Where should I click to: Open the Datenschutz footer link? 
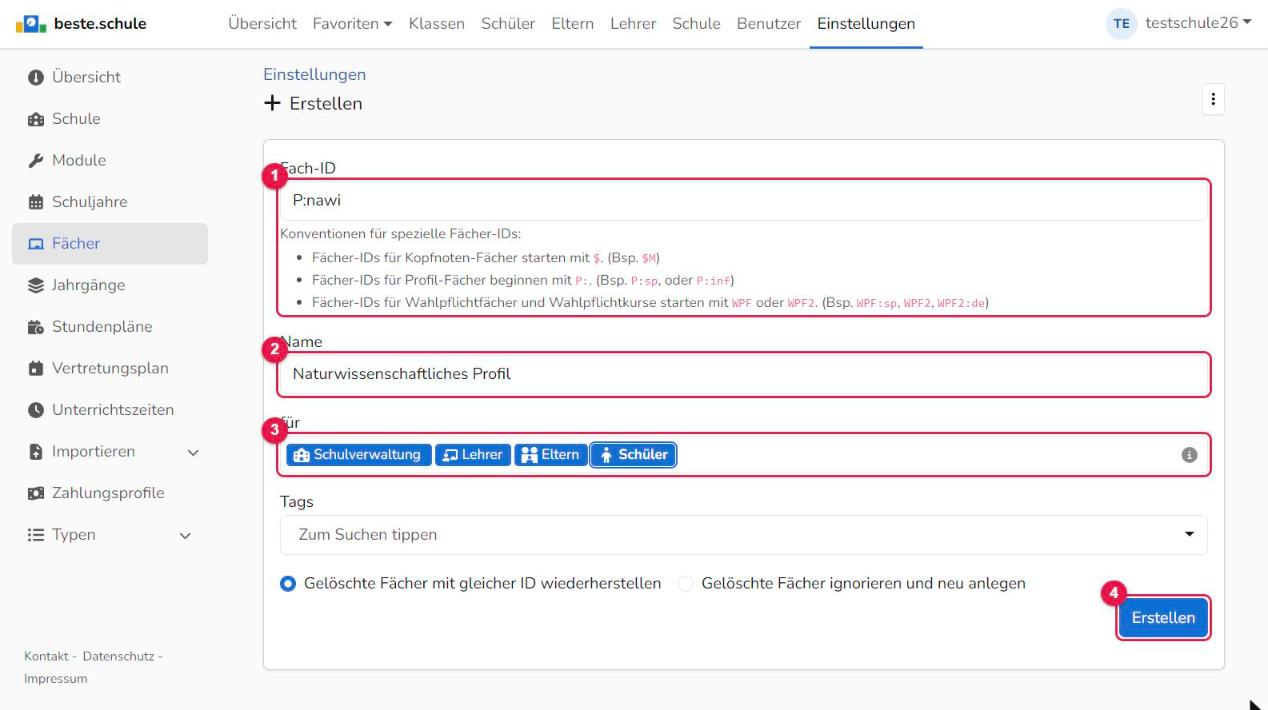click(x=117, y=656)
